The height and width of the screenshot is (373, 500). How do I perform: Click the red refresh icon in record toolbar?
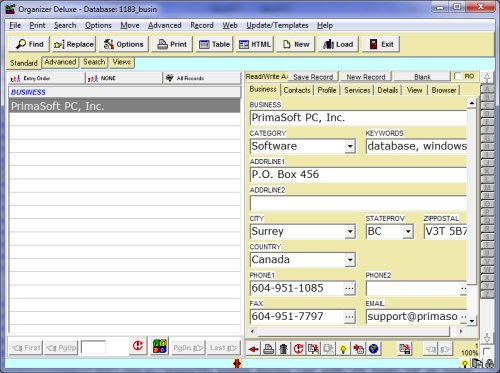pos(298,349)
